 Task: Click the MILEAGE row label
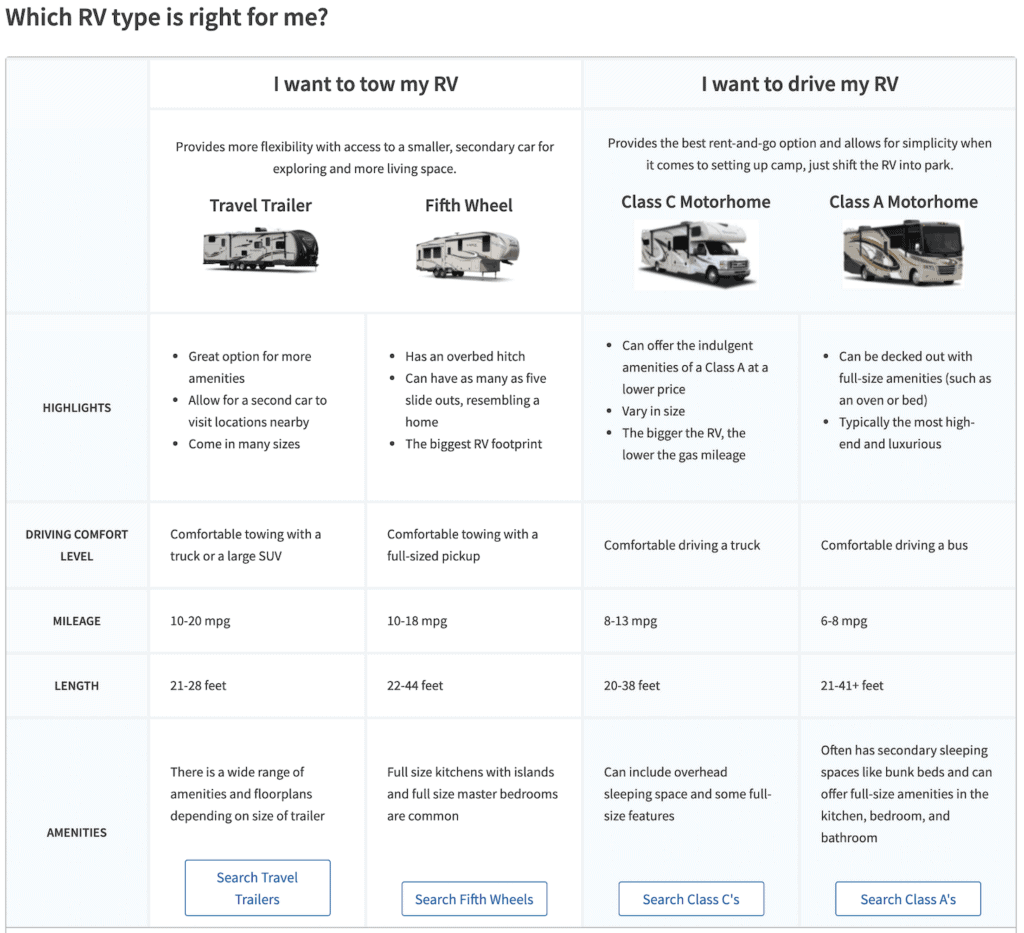[77, 621]
